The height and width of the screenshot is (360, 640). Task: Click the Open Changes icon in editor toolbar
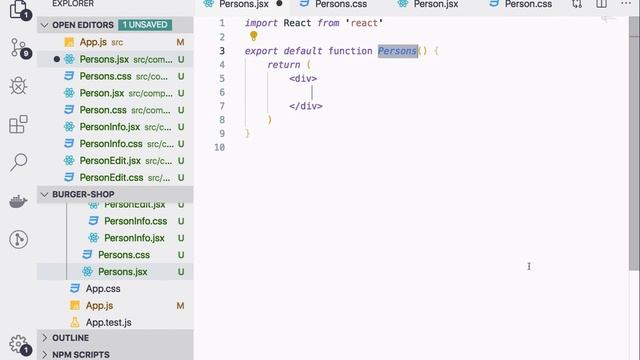tap(577, 4)
